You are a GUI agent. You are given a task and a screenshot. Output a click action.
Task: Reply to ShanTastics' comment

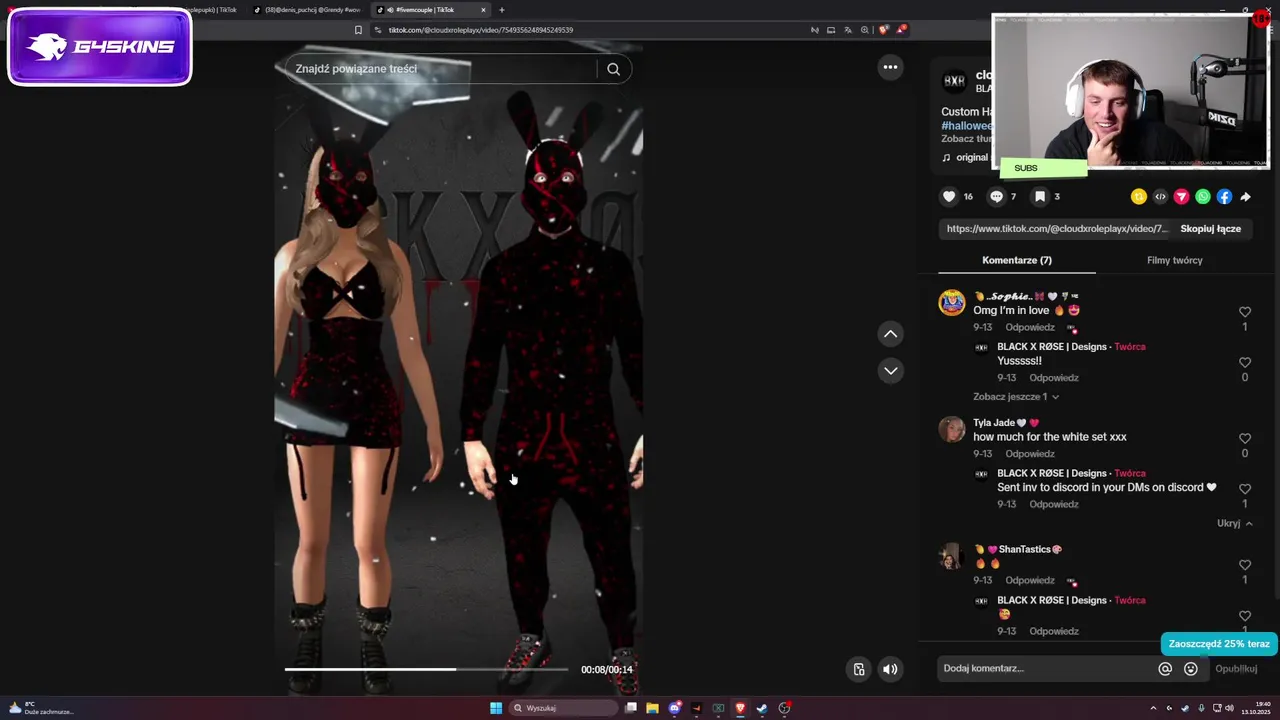click(x=1030, y=580)
